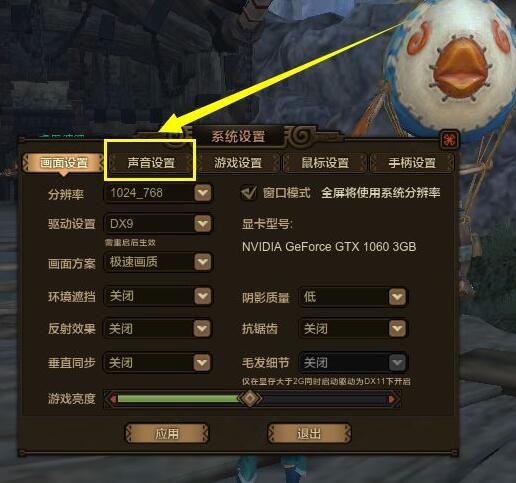
Task: Click the right arrow of brightness slider
Action: [392, 399]
